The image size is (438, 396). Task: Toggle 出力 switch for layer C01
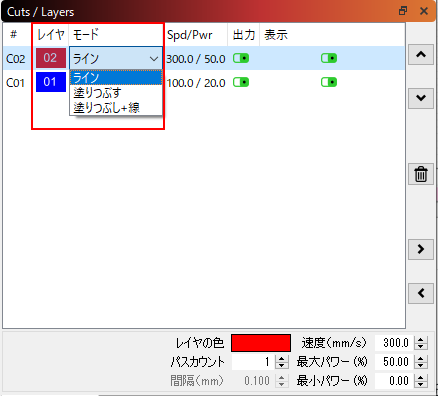tap(241, 82)
